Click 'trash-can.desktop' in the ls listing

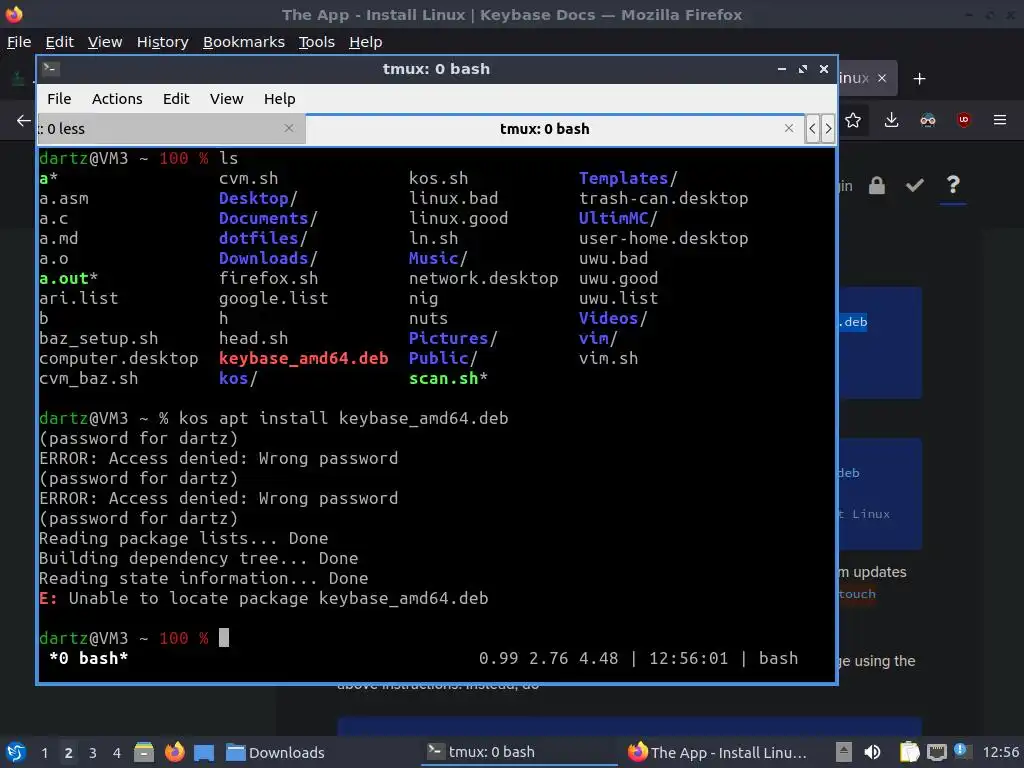[664, 198]
